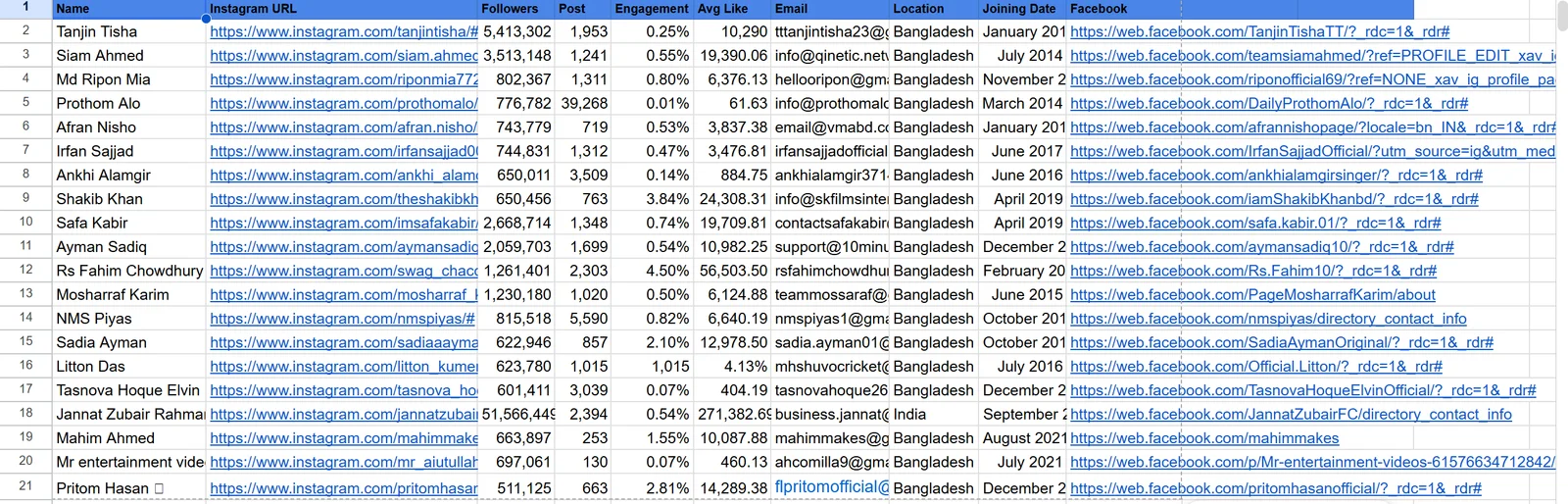Select the Avg Like header cell
The width and height of the screenshot is (1568, 504).
(x=732, y=9)
